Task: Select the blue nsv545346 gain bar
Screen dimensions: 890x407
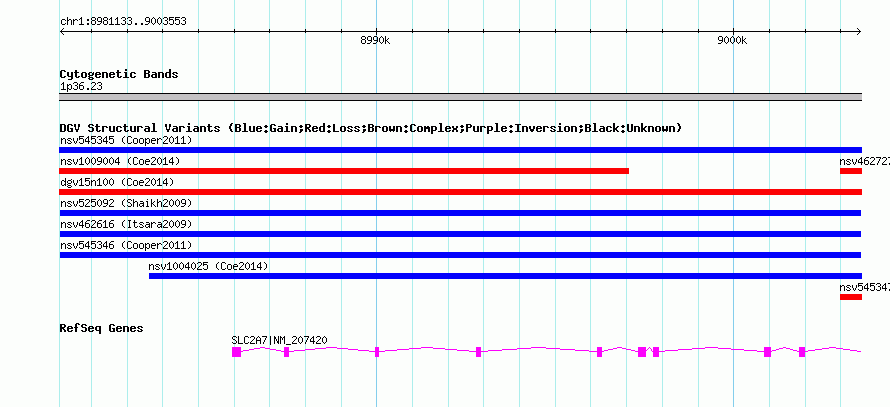Action: coord(460,255)
